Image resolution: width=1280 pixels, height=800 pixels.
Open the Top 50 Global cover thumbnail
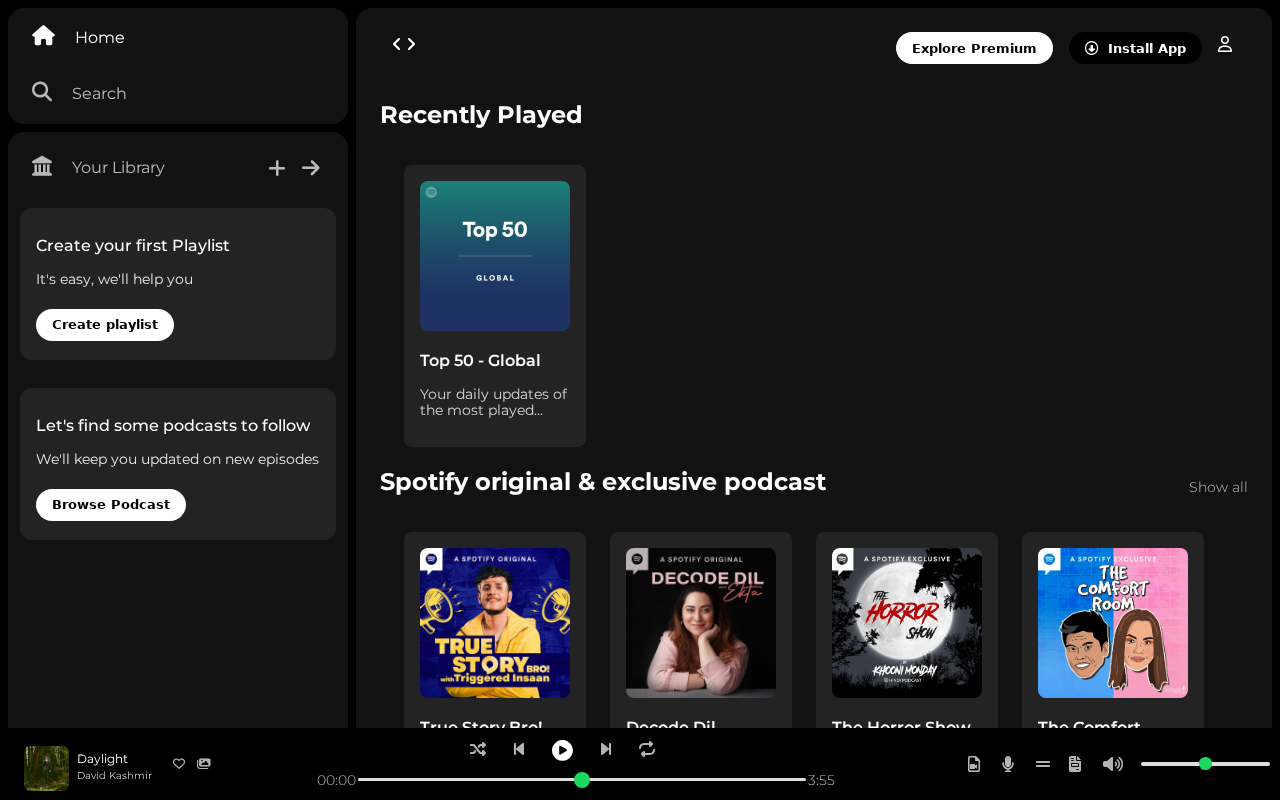(x=495, y=256)
